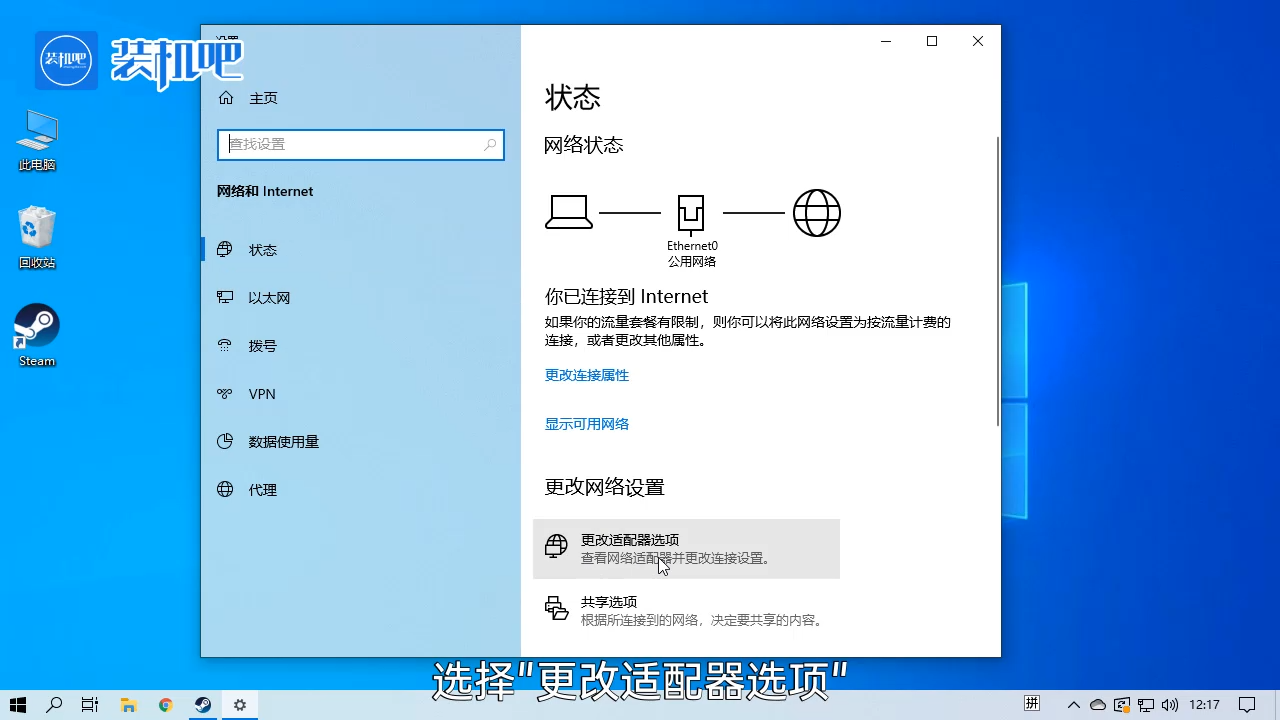
Task: Click the network icon in the system tray
Action: pyautogui.click(x=1146, y=704)
